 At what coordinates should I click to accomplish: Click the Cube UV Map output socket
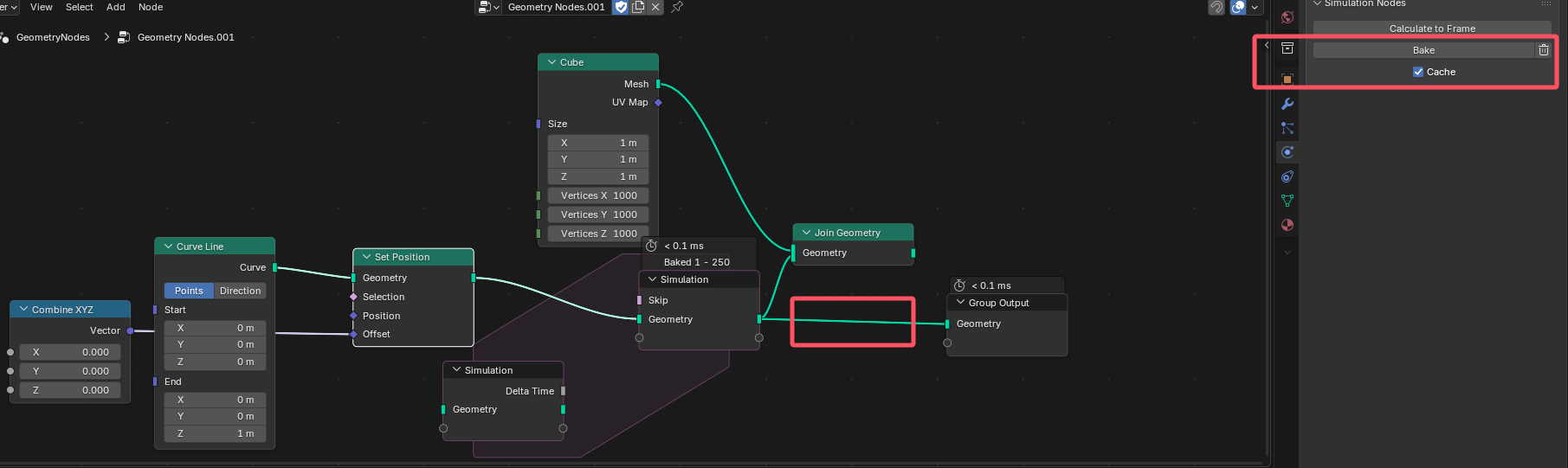pyautogui.click(x=658, y=102)
